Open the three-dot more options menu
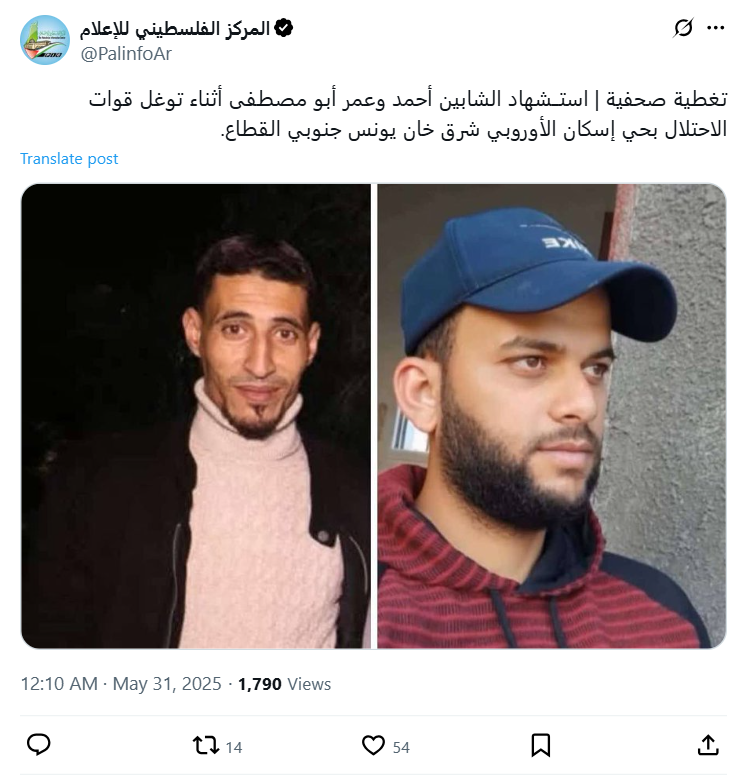 point(715,28)
